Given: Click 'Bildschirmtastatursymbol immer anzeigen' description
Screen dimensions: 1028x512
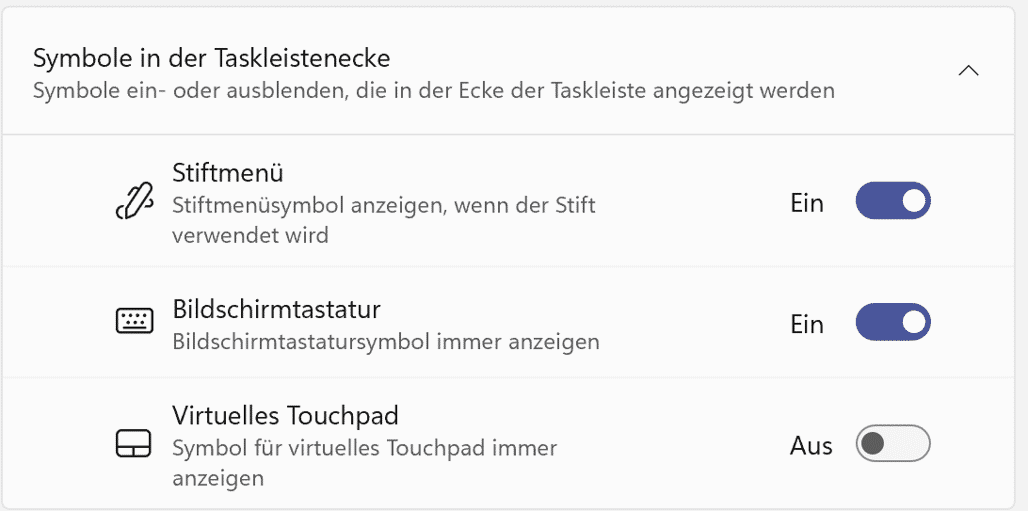Looking at the screenshot, I should point(385,342).
